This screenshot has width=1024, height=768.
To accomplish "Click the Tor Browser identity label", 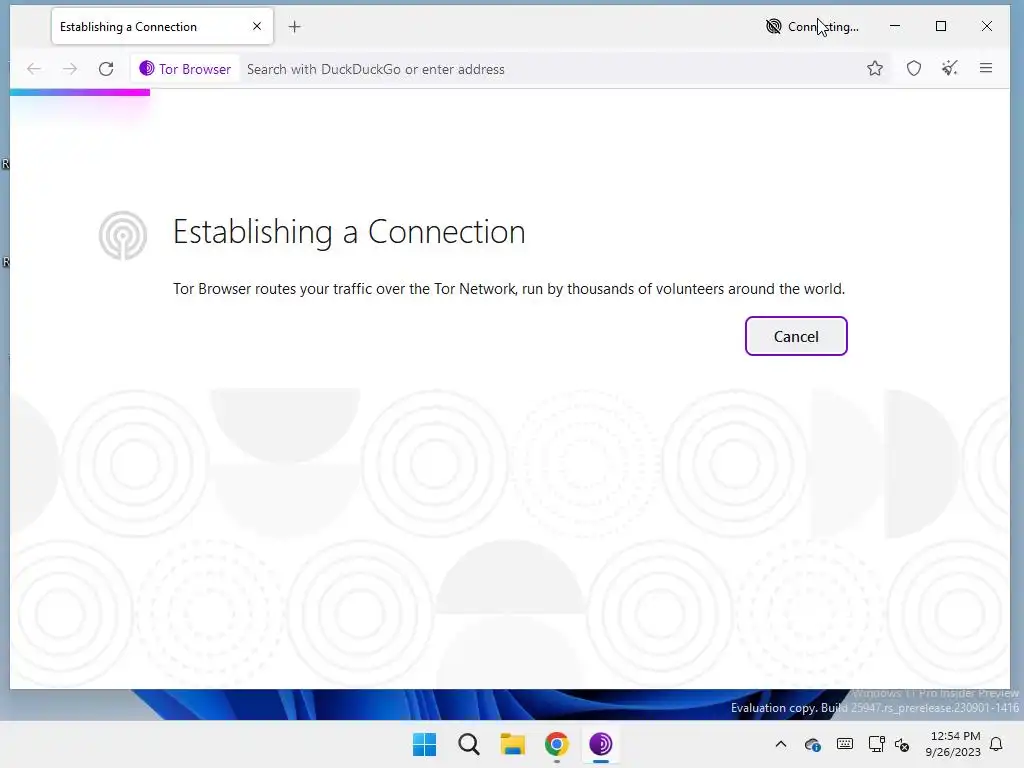I will tap(185, 69).
